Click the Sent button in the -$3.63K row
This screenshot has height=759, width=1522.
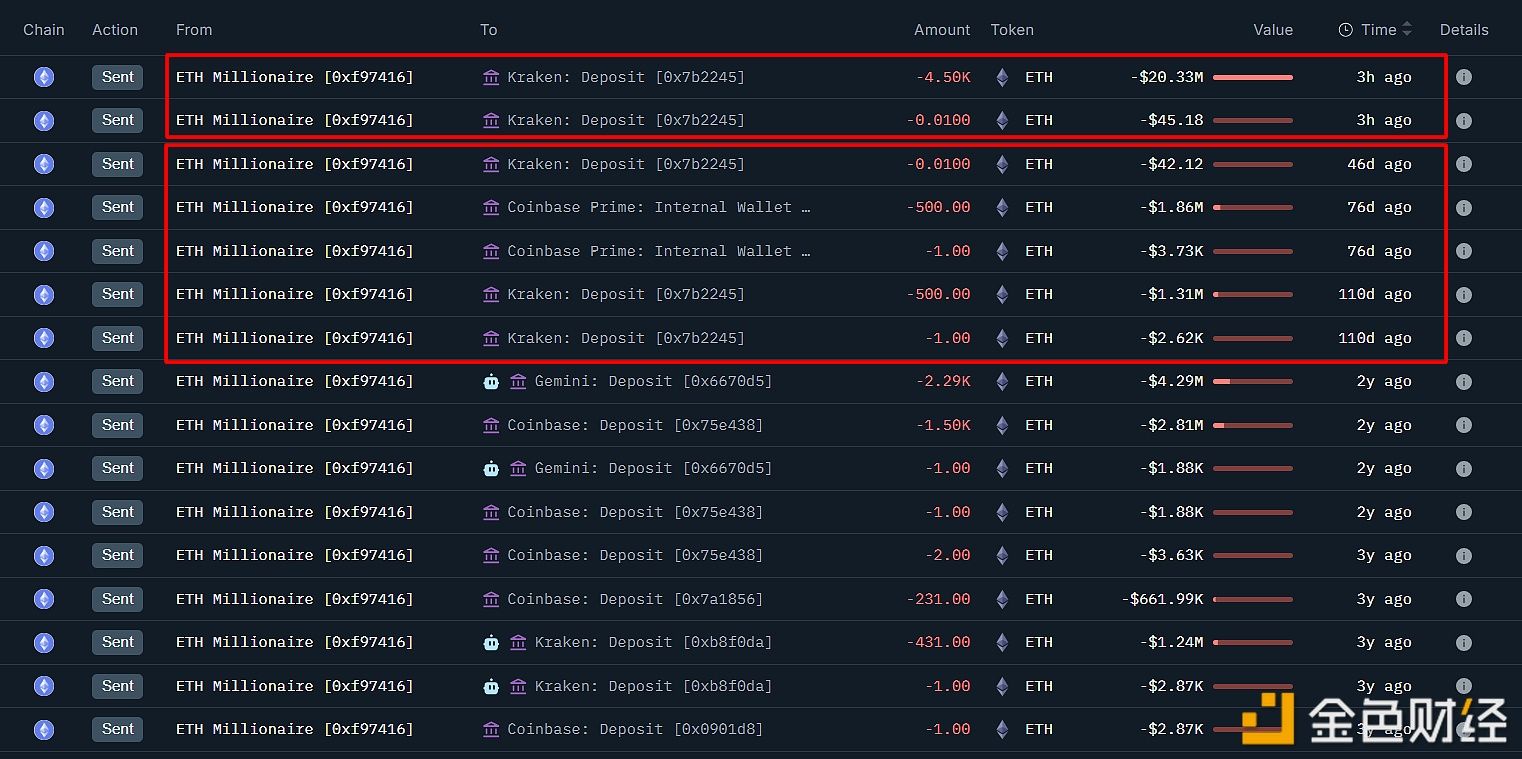pos(117,555)
